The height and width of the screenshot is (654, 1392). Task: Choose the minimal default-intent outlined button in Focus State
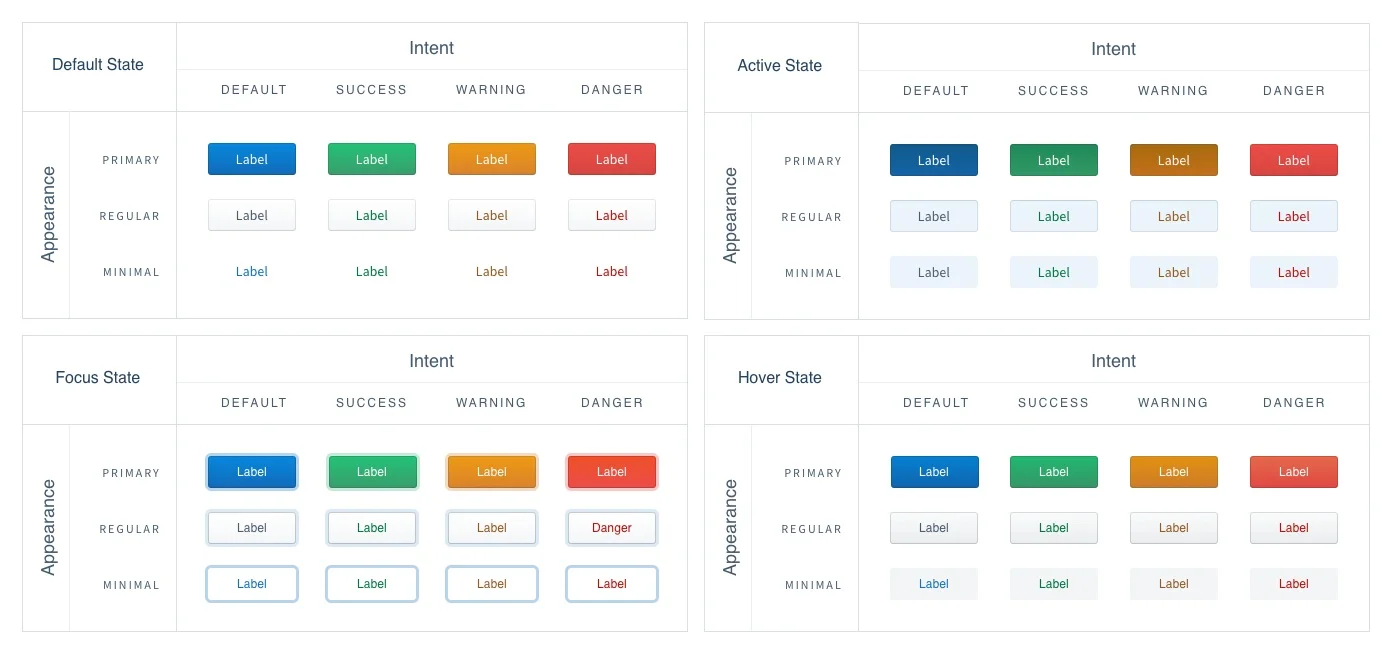252,584
